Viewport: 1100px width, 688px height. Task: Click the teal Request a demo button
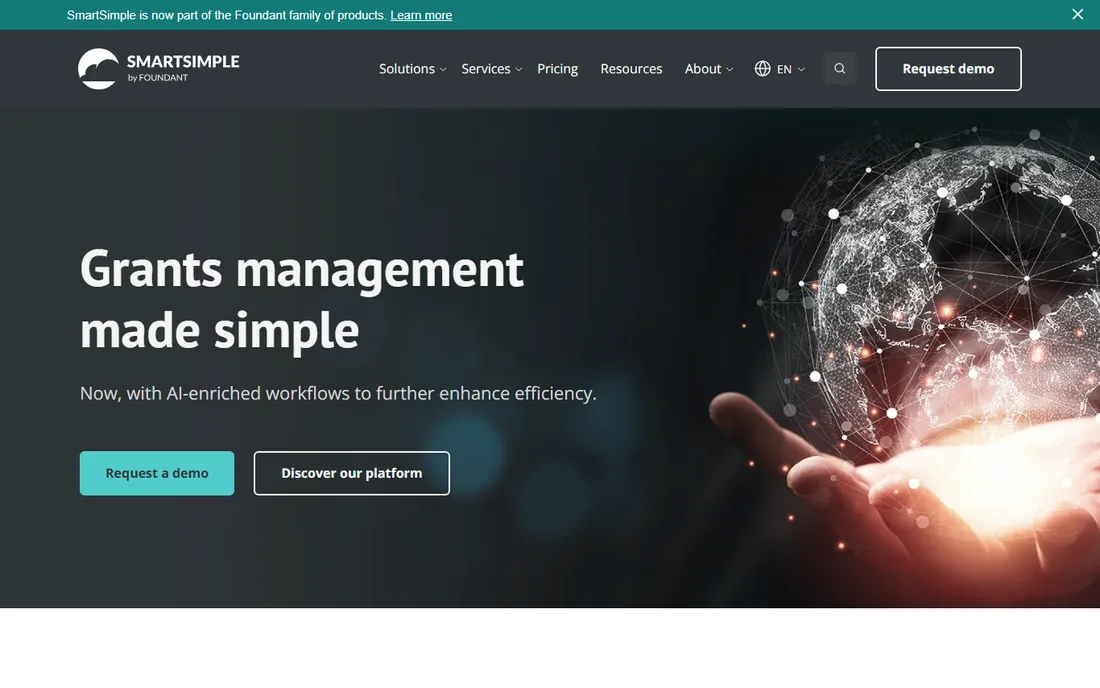[x=157, y=473]
